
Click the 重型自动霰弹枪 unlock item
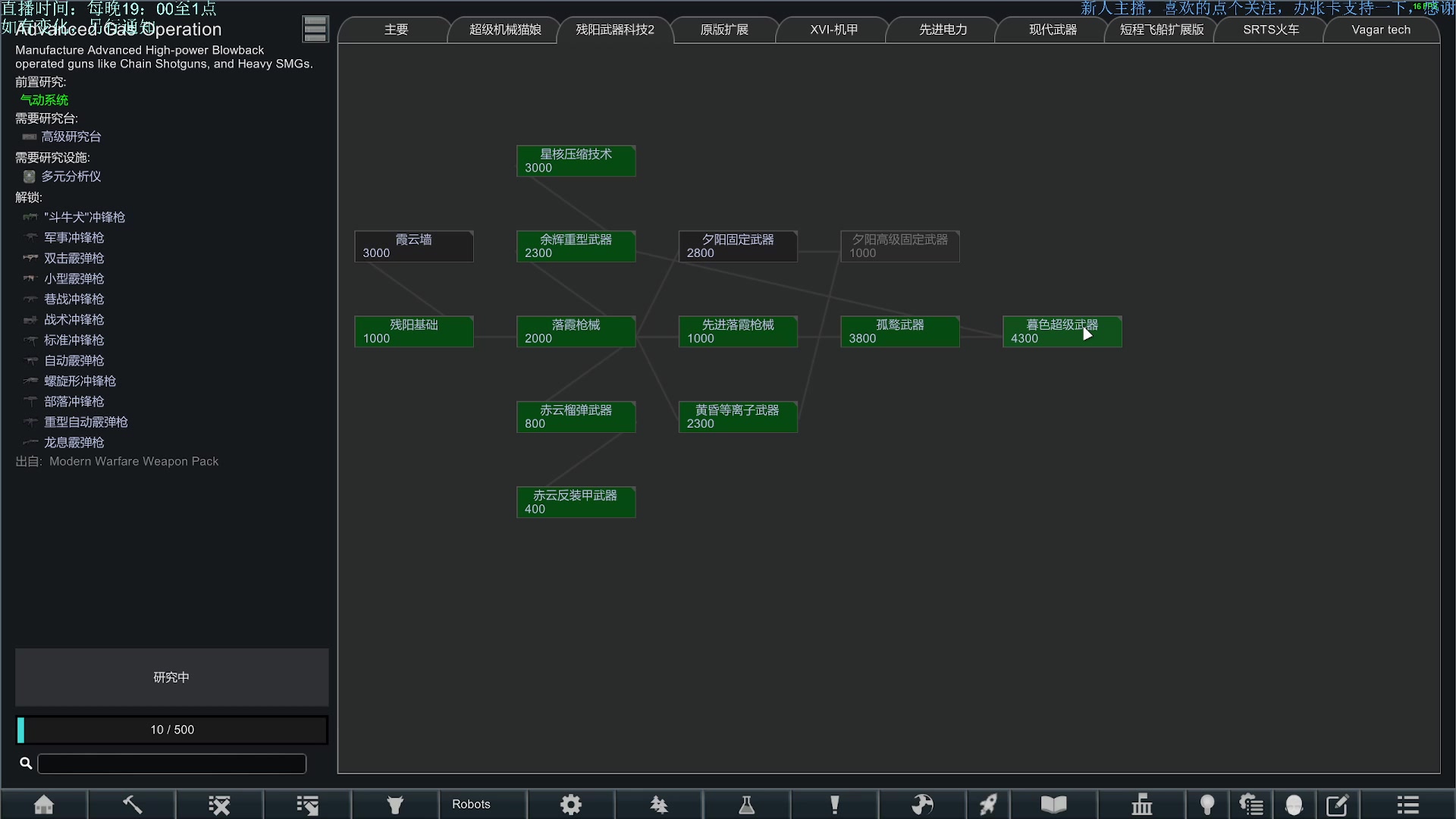tap(76, 422)
